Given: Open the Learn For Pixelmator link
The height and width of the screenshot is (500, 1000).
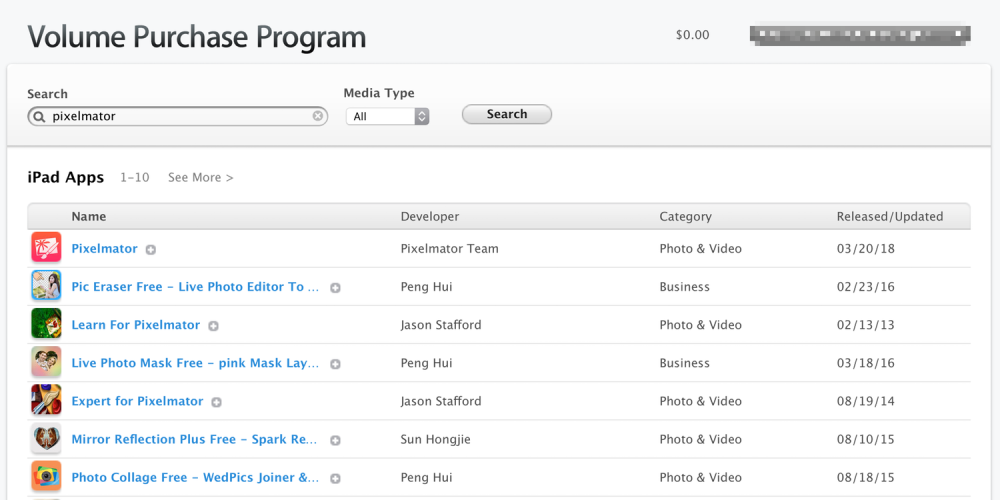Looking at the screenshot, I should 136,325.
